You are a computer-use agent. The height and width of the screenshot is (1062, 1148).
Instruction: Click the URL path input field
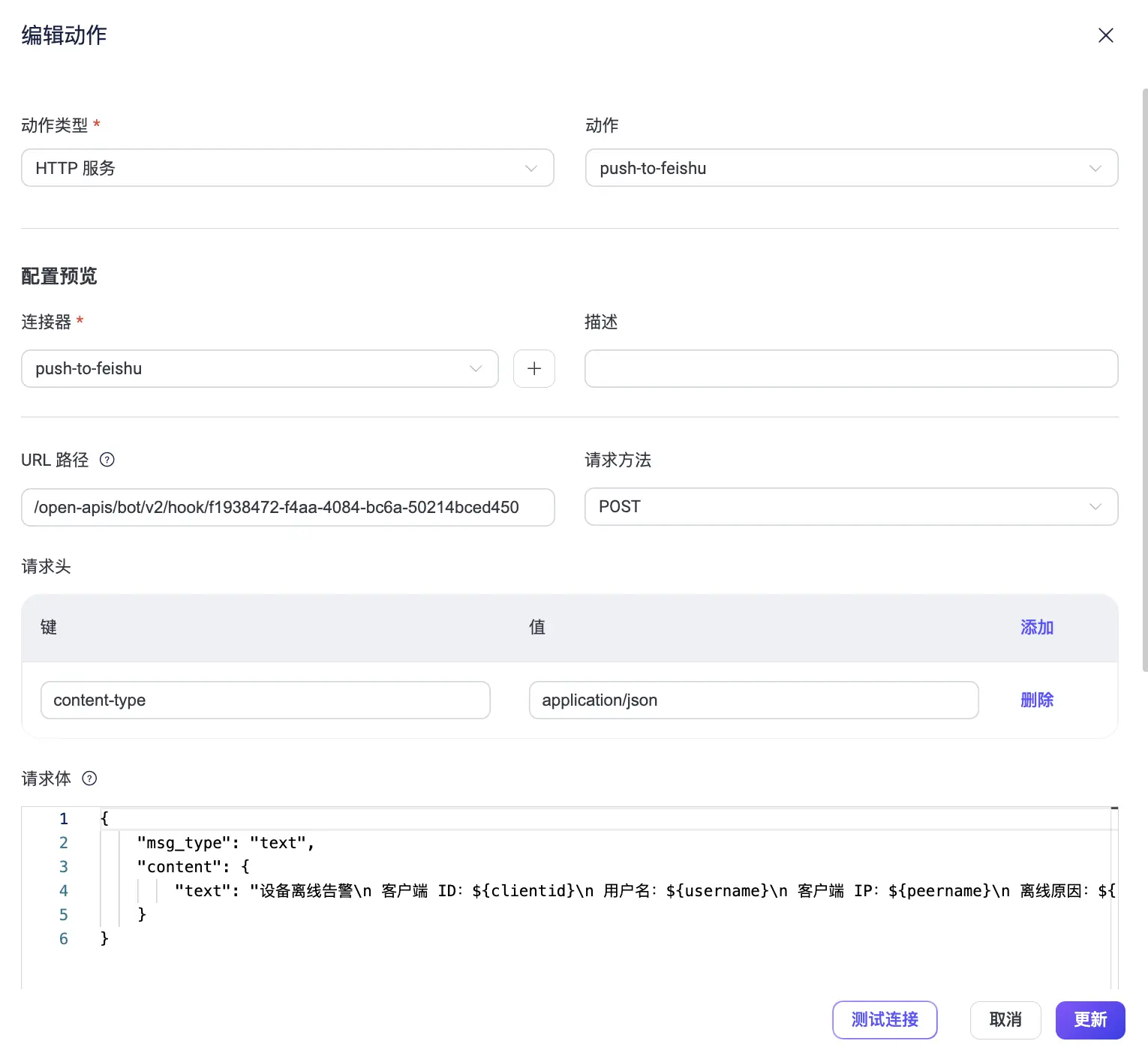(287, 507)
